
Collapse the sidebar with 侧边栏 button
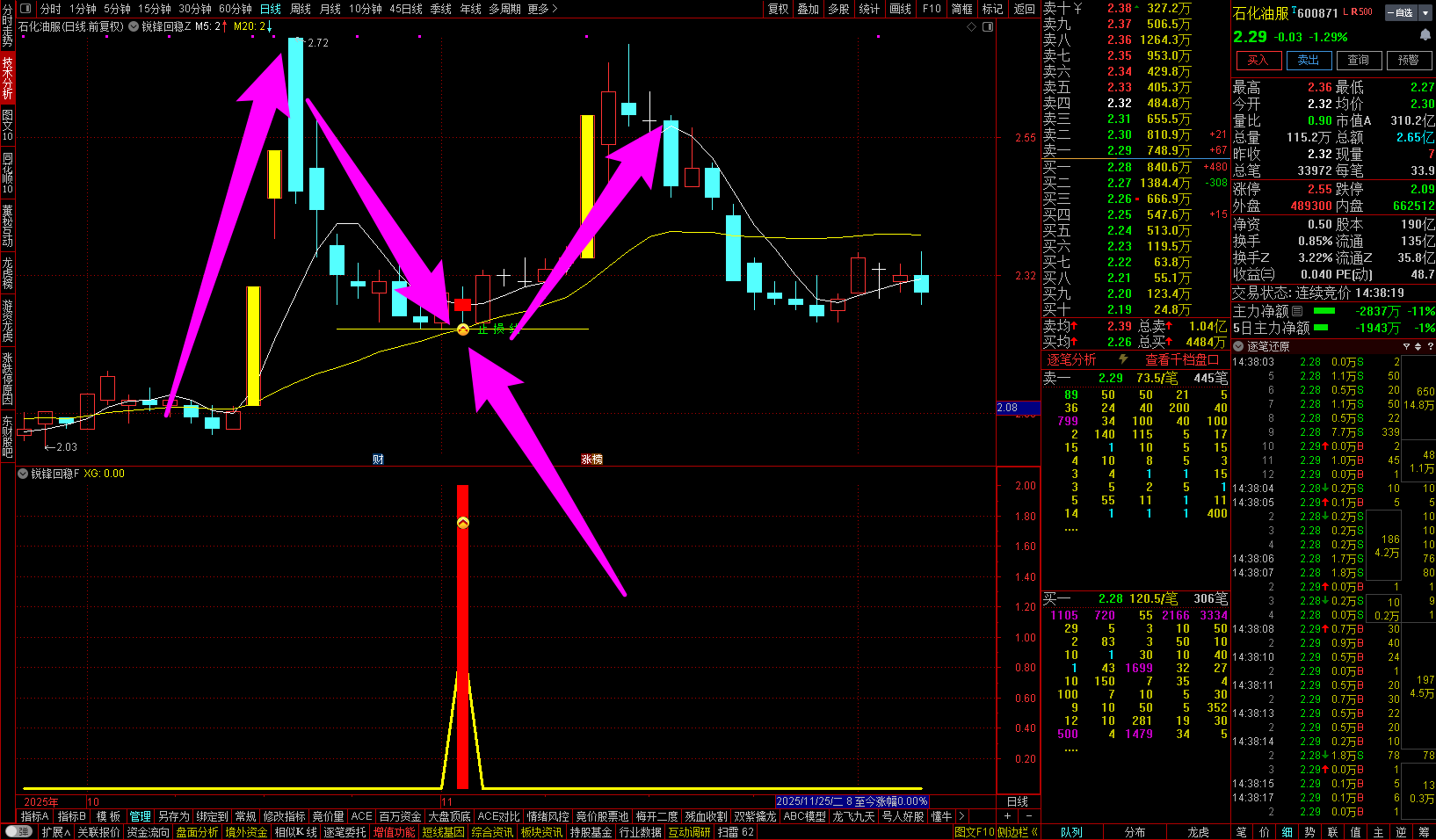(x=1018, y=832)
